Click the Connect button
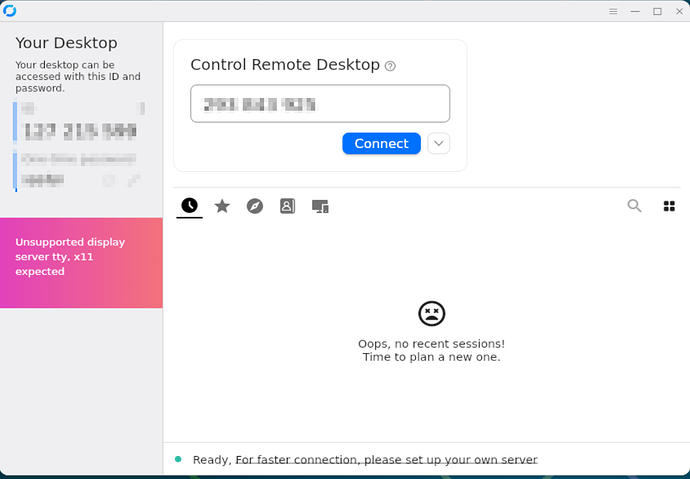 tap(381, 143)
